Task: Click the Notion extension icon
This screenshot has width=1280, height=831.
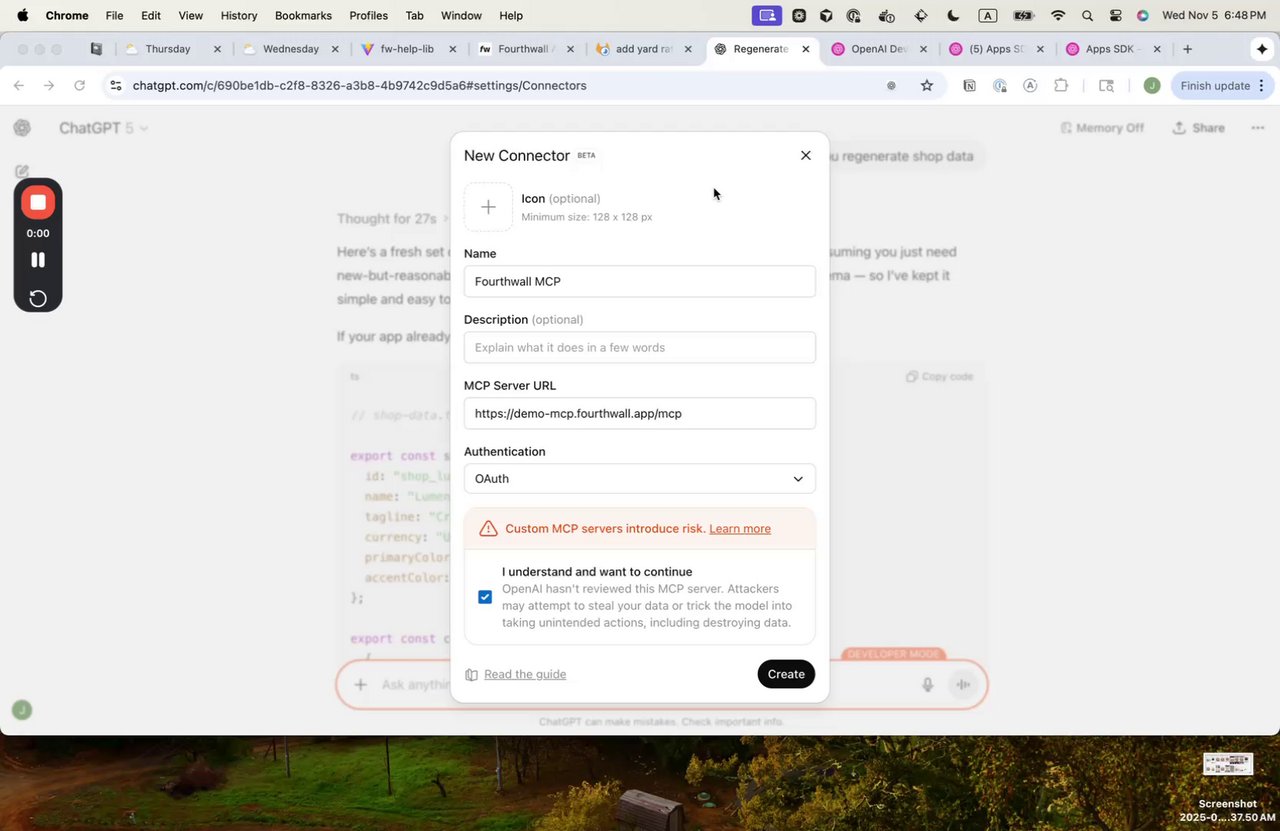Action: point(969,85)
